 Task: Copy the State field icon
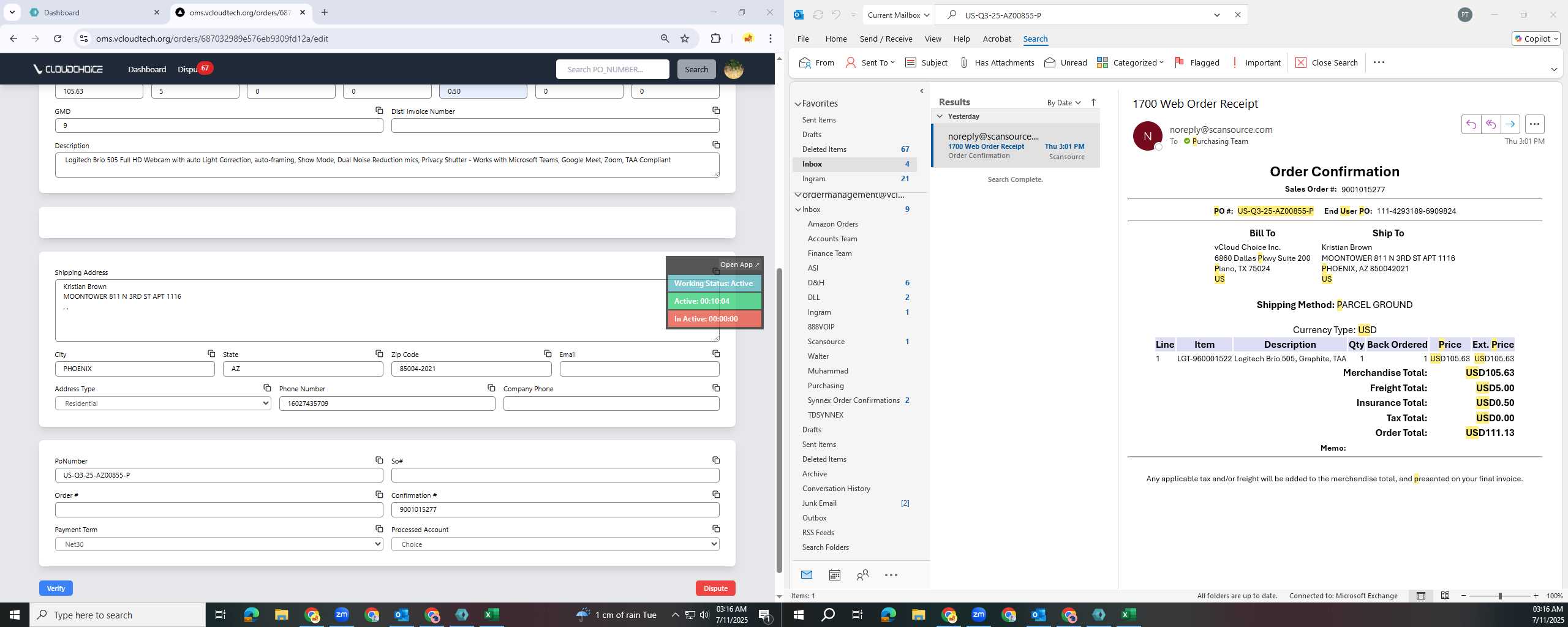(x=379, y=353)
